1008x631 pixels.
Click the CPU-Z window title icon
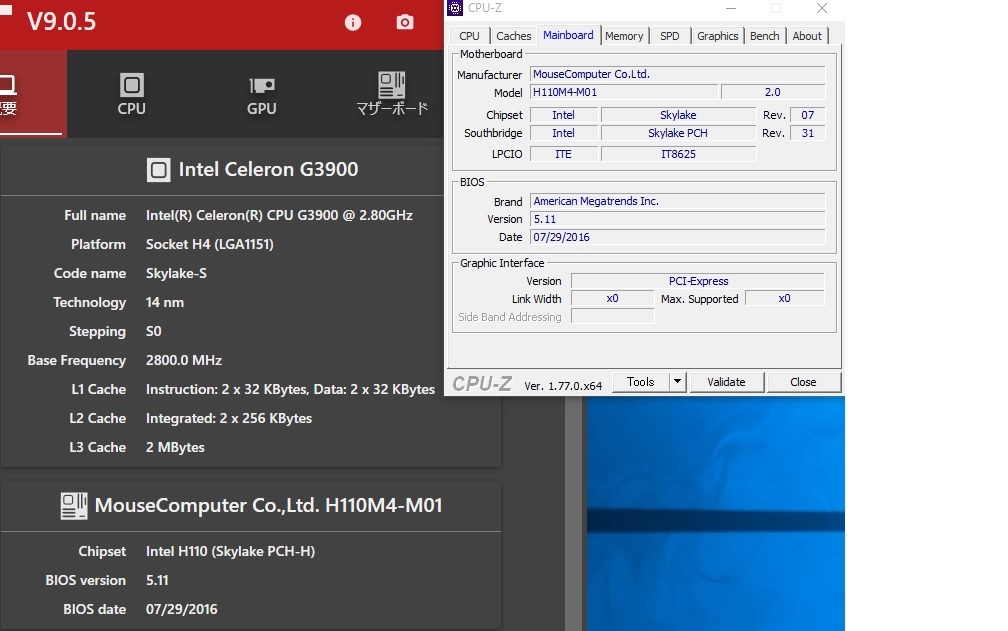(x=456, y=8)
